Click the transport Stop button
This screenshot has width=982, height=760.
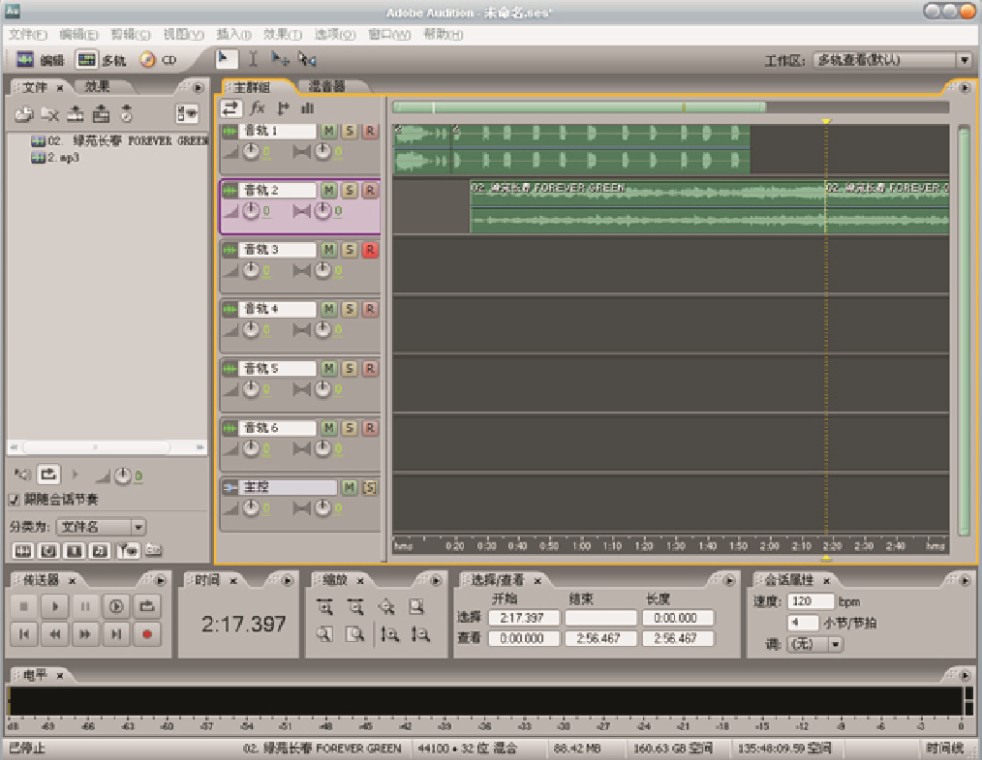[x=24, y=606]
